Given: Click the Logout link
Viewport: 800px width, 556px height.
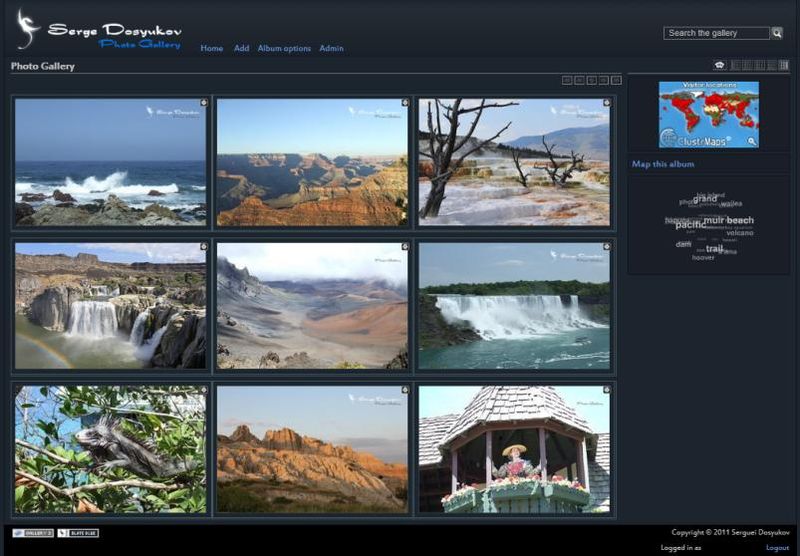Looking at the screenshot, I should (777, 548).
